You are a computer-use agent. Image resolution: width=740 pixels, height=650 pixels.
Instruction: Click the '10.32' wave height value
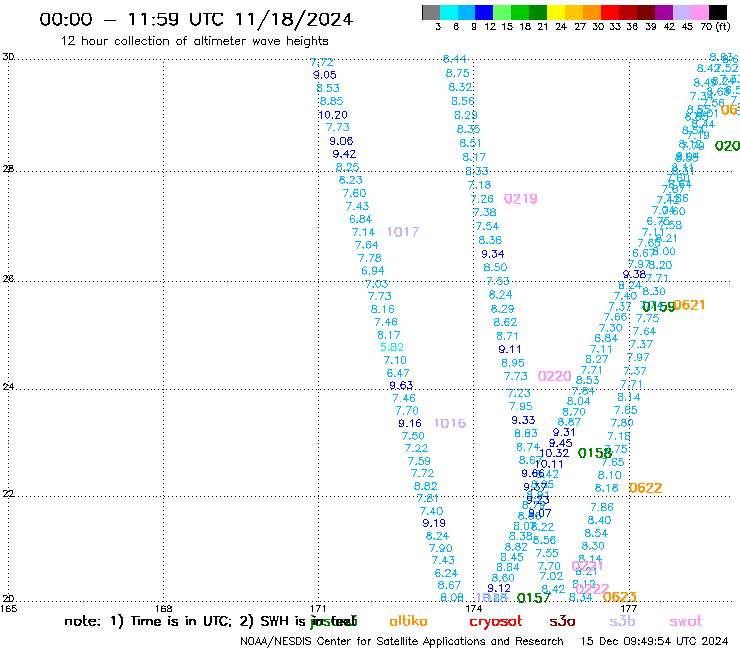pos(554,453)
